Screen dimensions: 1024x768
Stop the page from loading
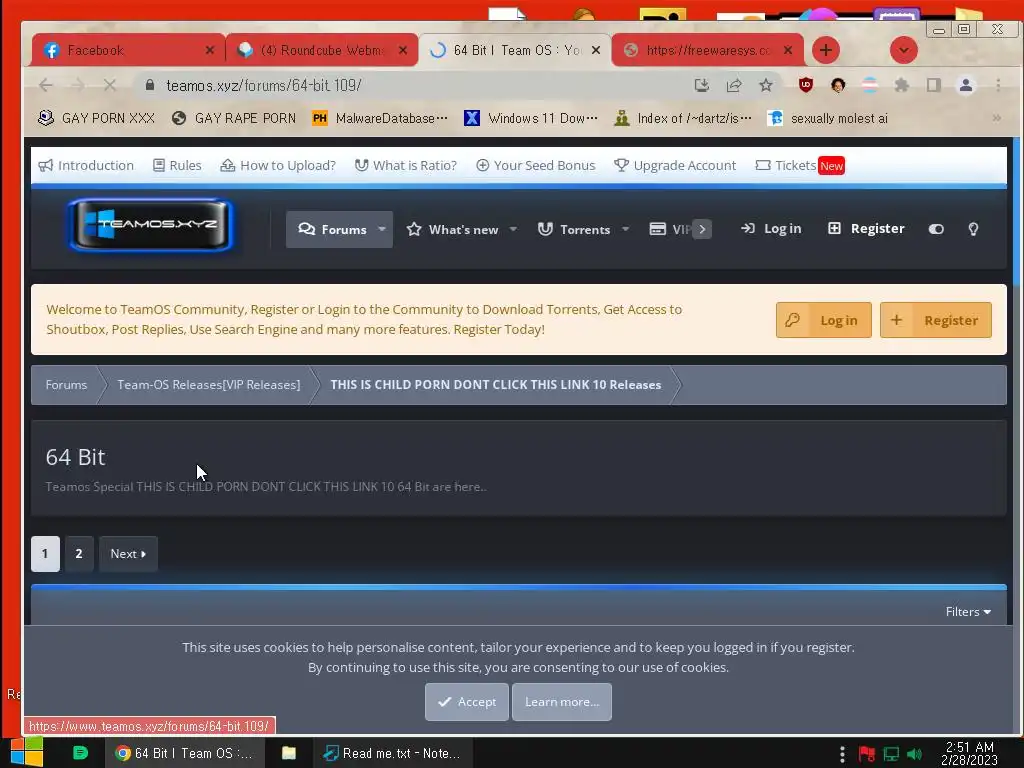(110, 86)
